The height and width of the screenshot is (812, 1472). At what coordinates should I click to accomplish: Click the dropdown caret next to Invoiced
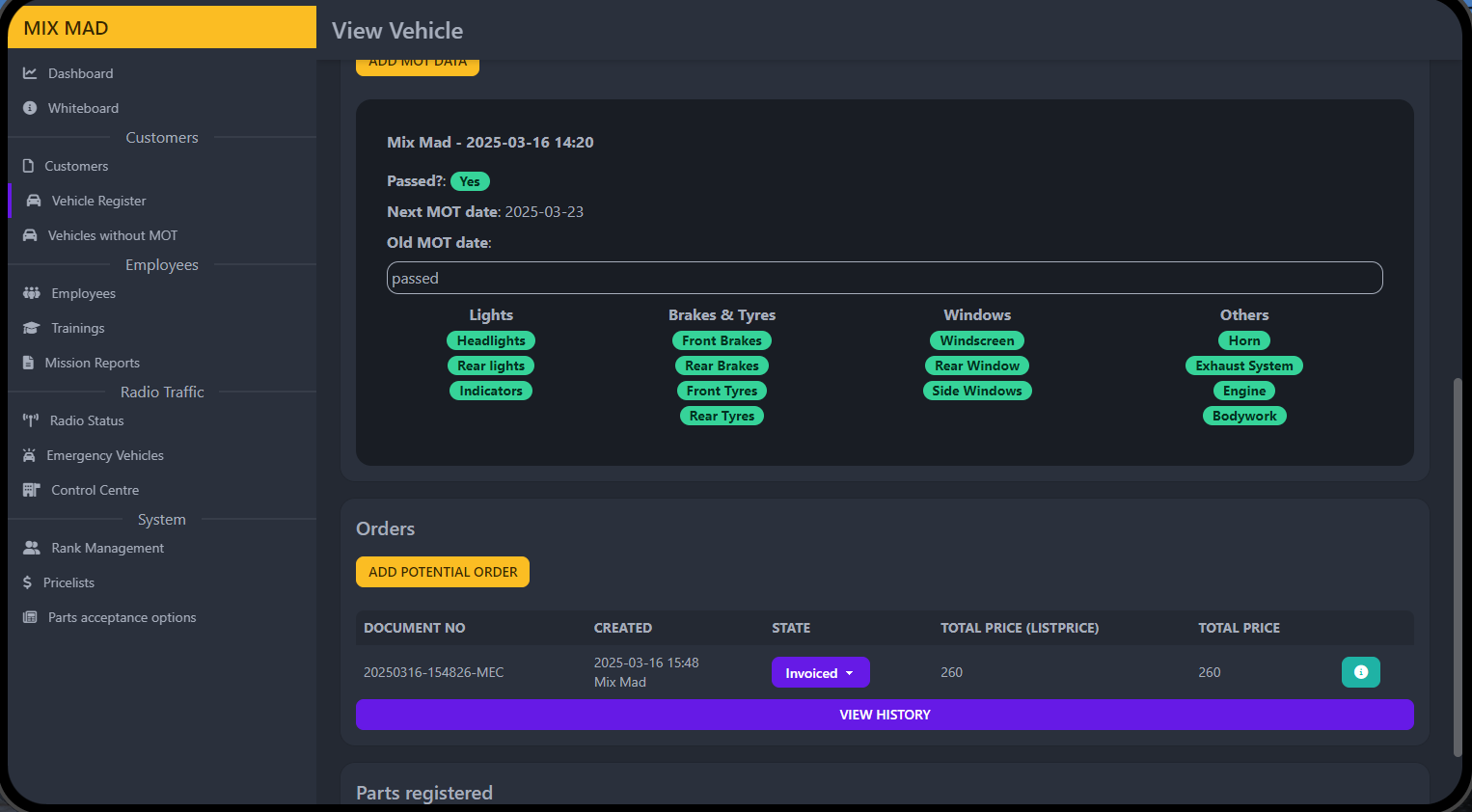point(850,673)
